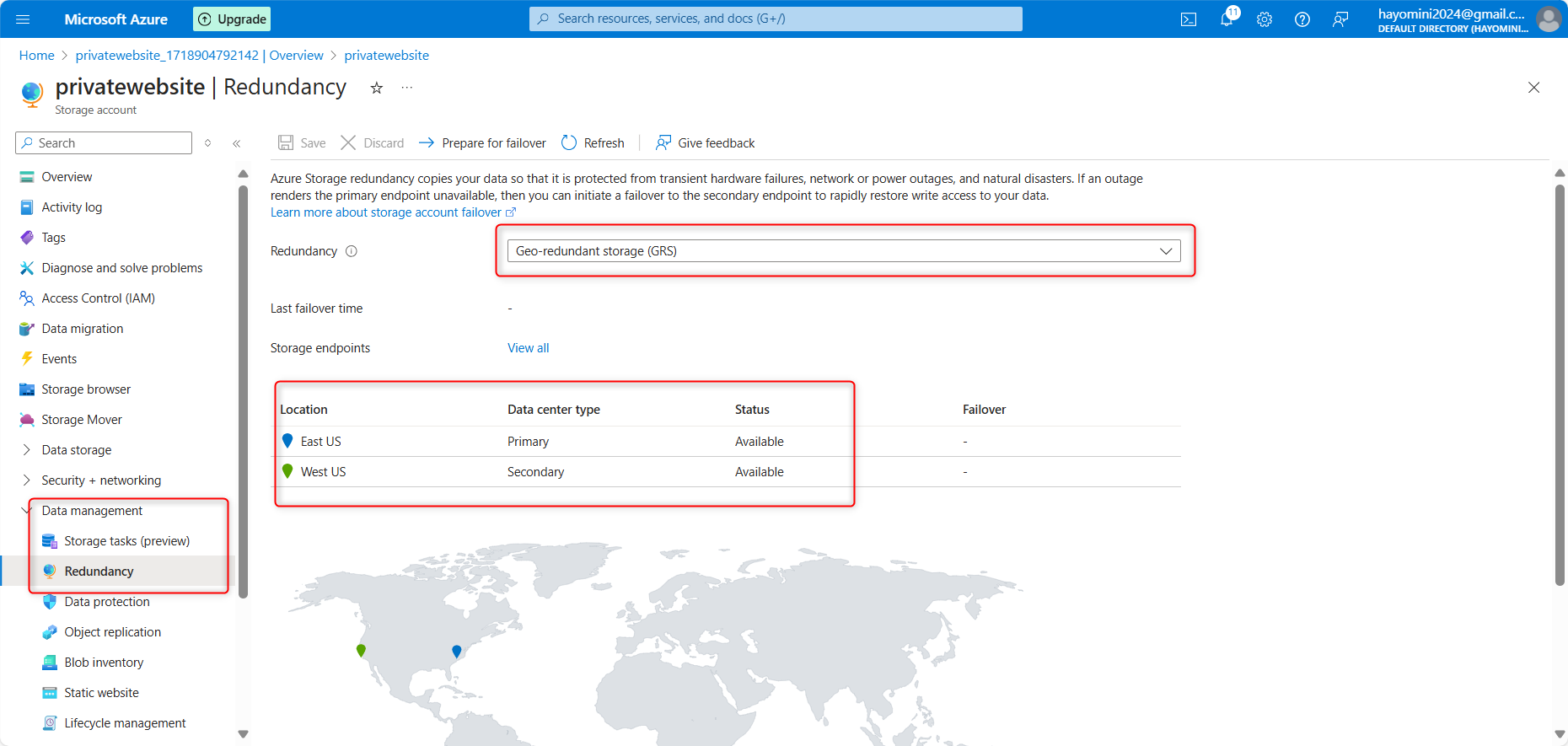1568x746 pixels.
Task: Open portal settings gear icon
Action: click(1265, 19)
